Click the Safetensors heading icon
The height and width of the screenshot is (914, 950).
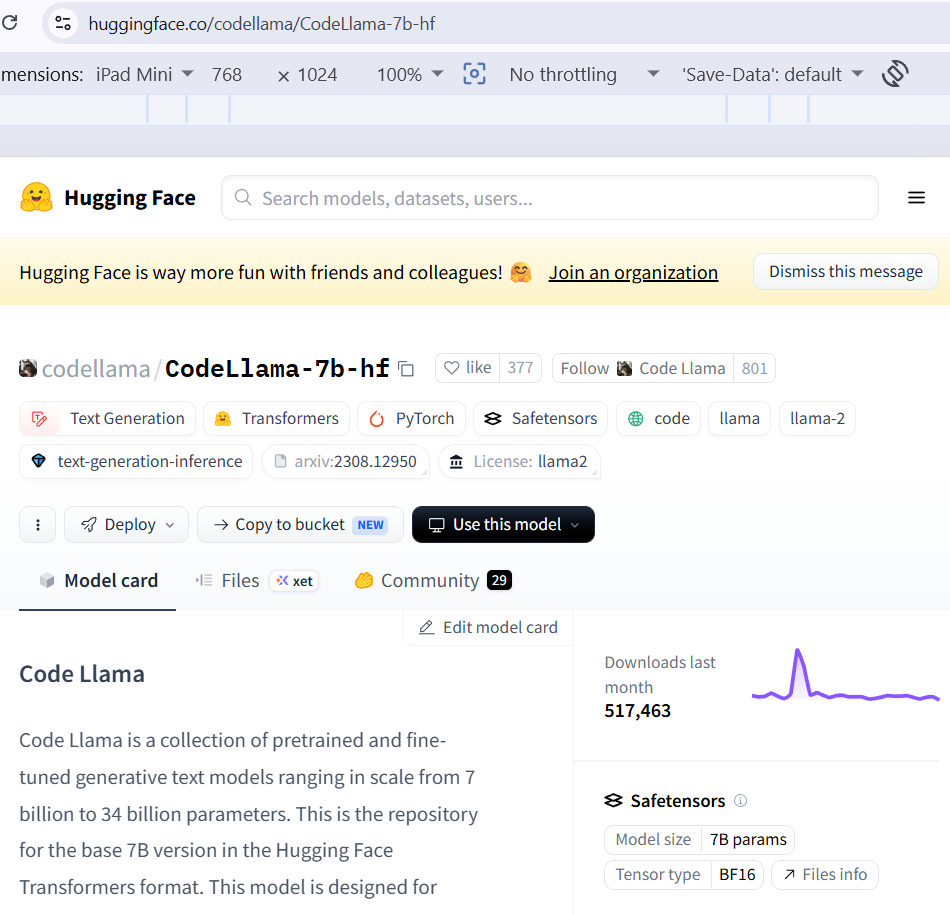click(613, 801)
